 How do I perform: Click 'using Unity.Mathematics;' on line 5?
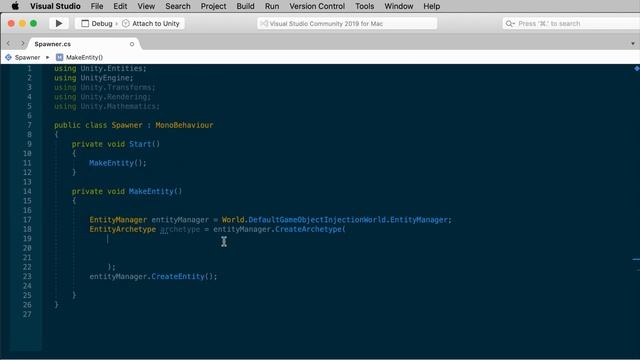107,106
